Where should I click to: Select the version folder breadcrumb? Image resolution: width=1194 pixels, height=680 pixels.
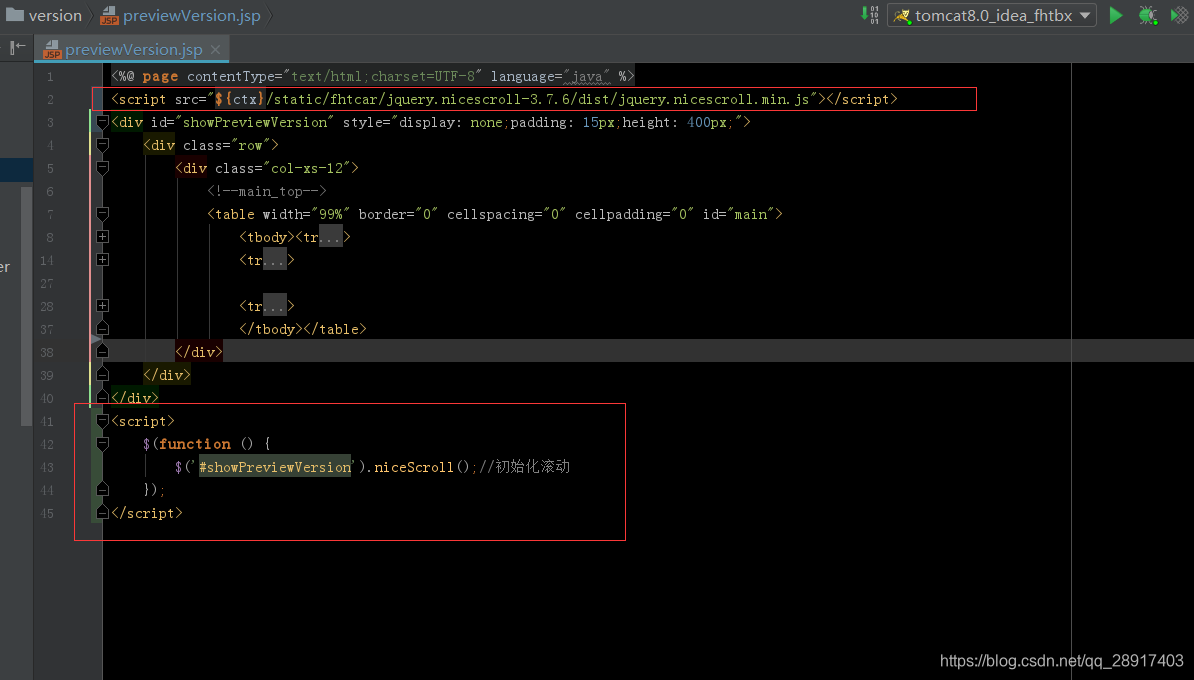[44, 15]
